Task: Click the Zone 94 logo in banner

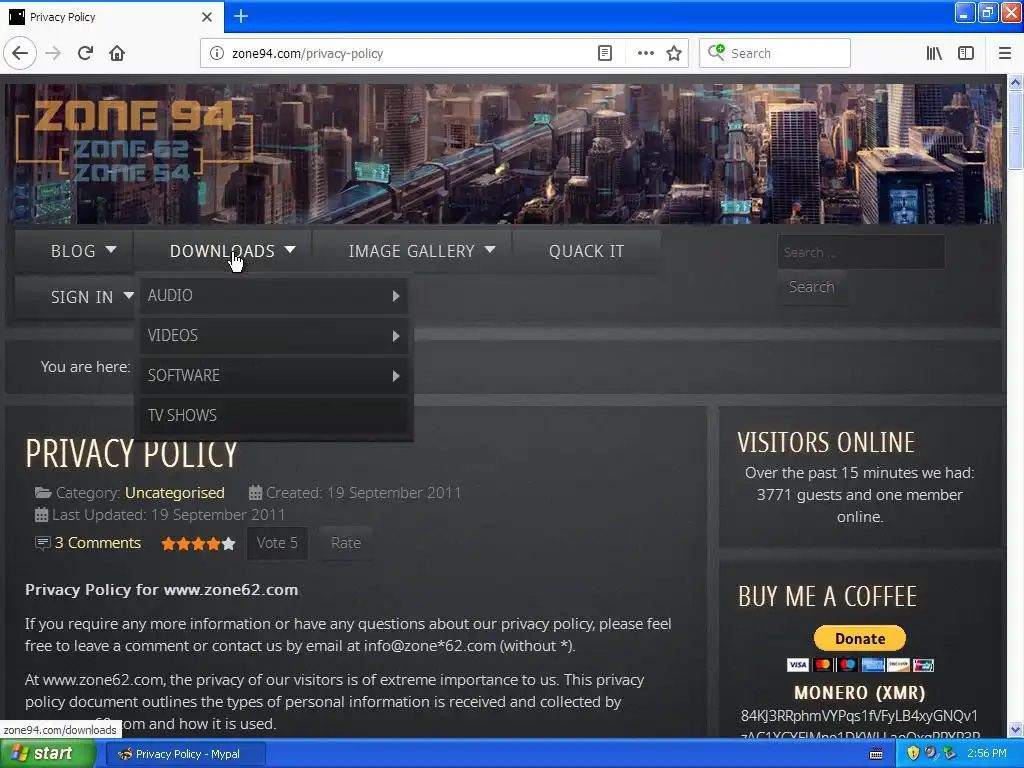Action: pyautogui.click(x=133, y=140)
